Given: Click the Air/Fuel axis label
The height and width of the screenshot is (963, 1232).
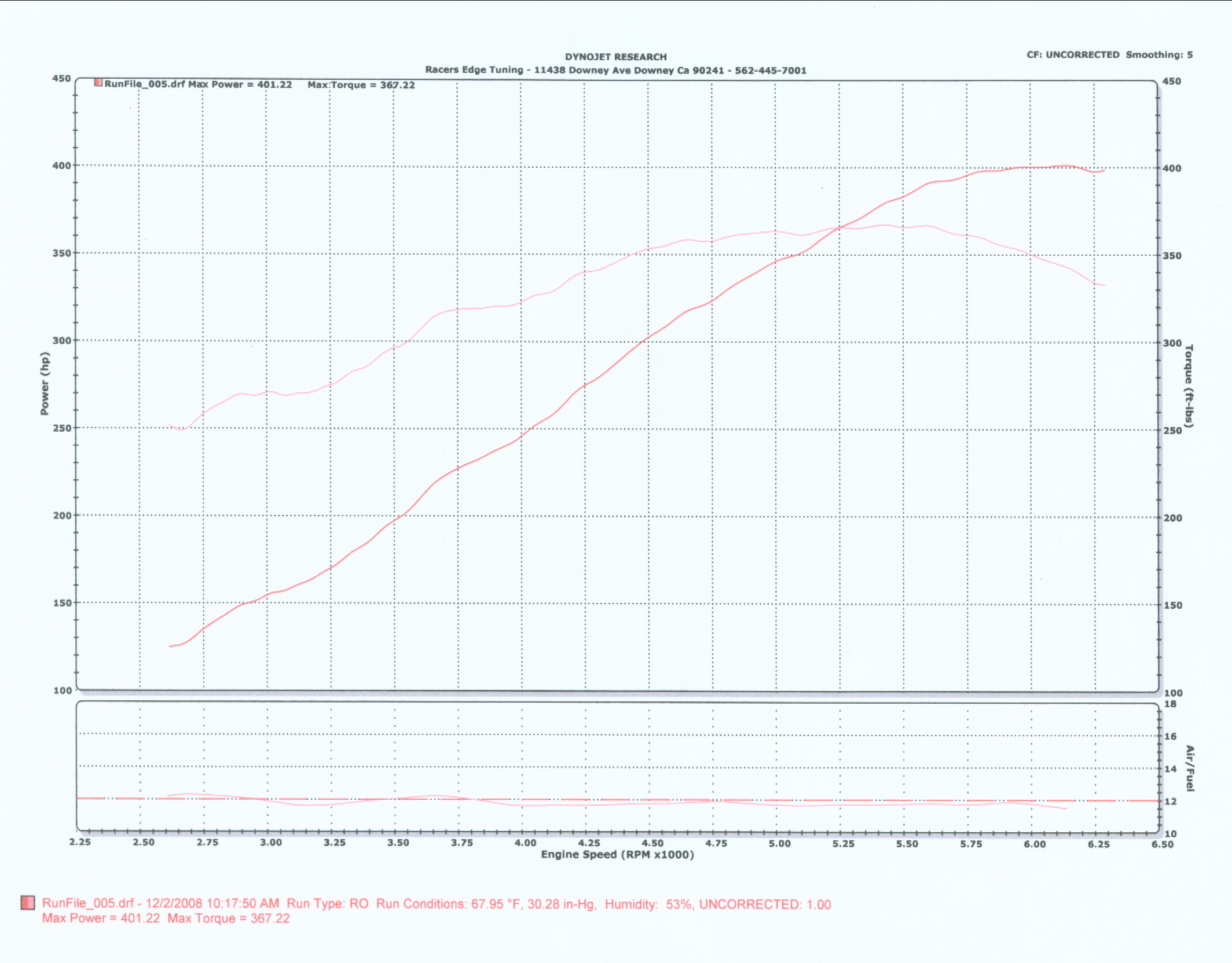Looking at the screenshot, I should pyautogui.click(x=1190, y=769).
